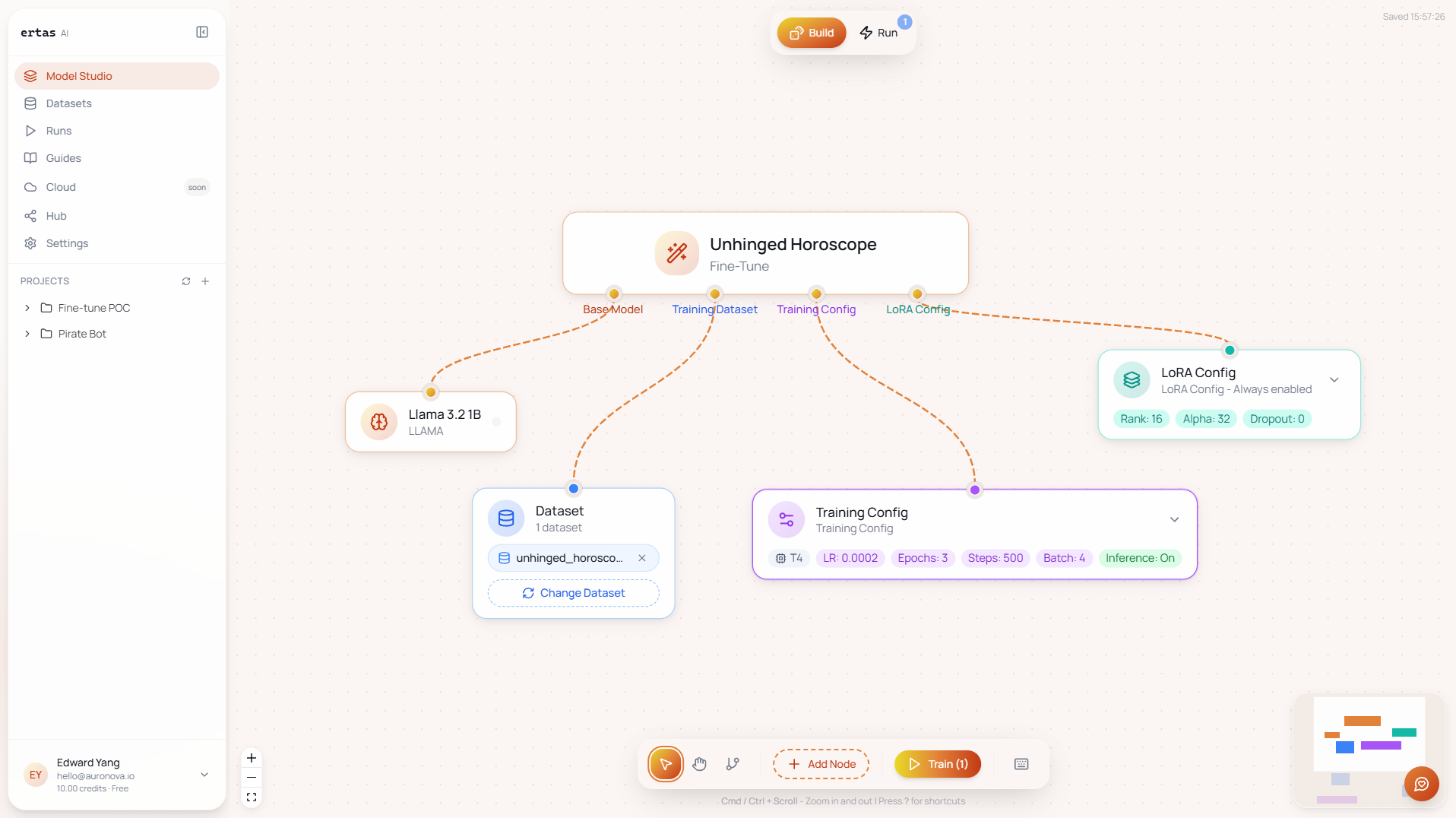1456x818 pixels.
Task: Click the Dataset node database icon
Action: (506, 518)
